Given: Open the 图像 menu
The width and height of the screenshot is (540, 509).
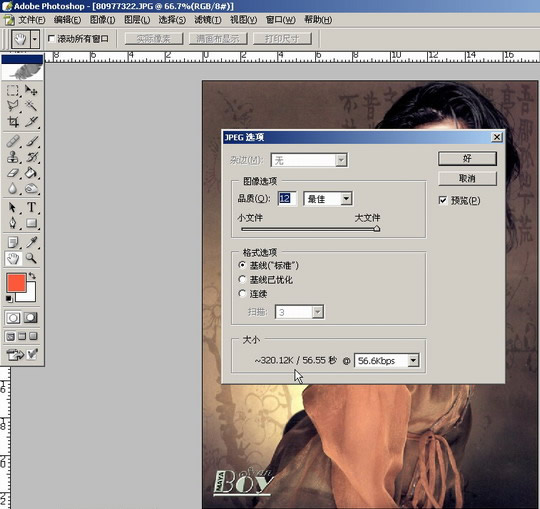Looking at the screenshot, I should coord(103,20).
